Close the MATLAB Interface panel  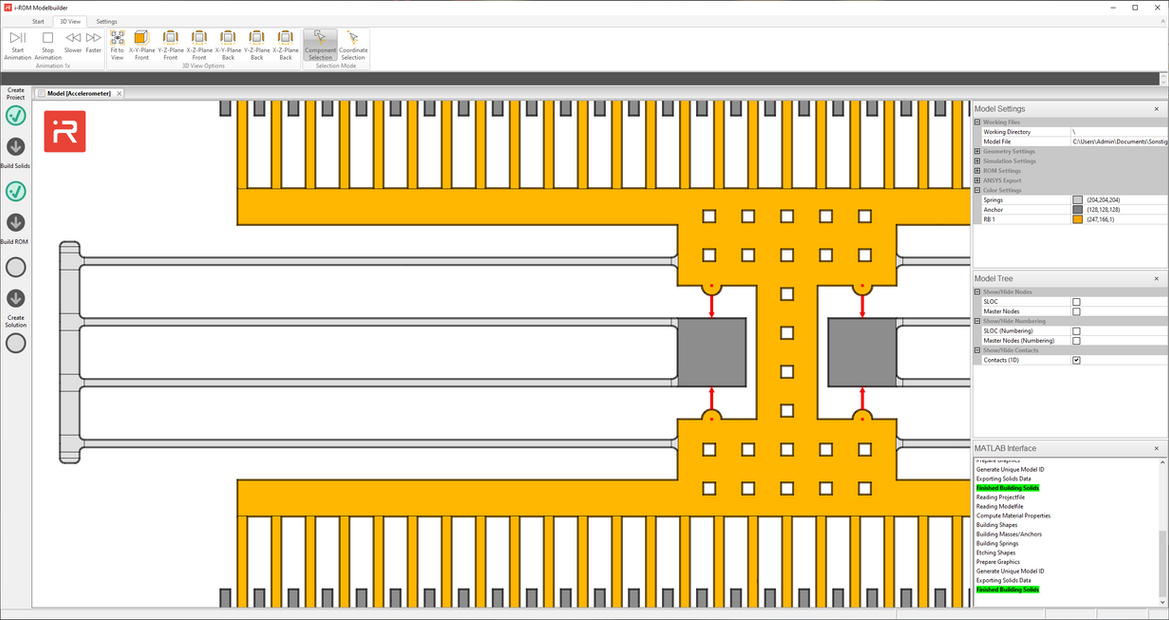click(1156, 448)
